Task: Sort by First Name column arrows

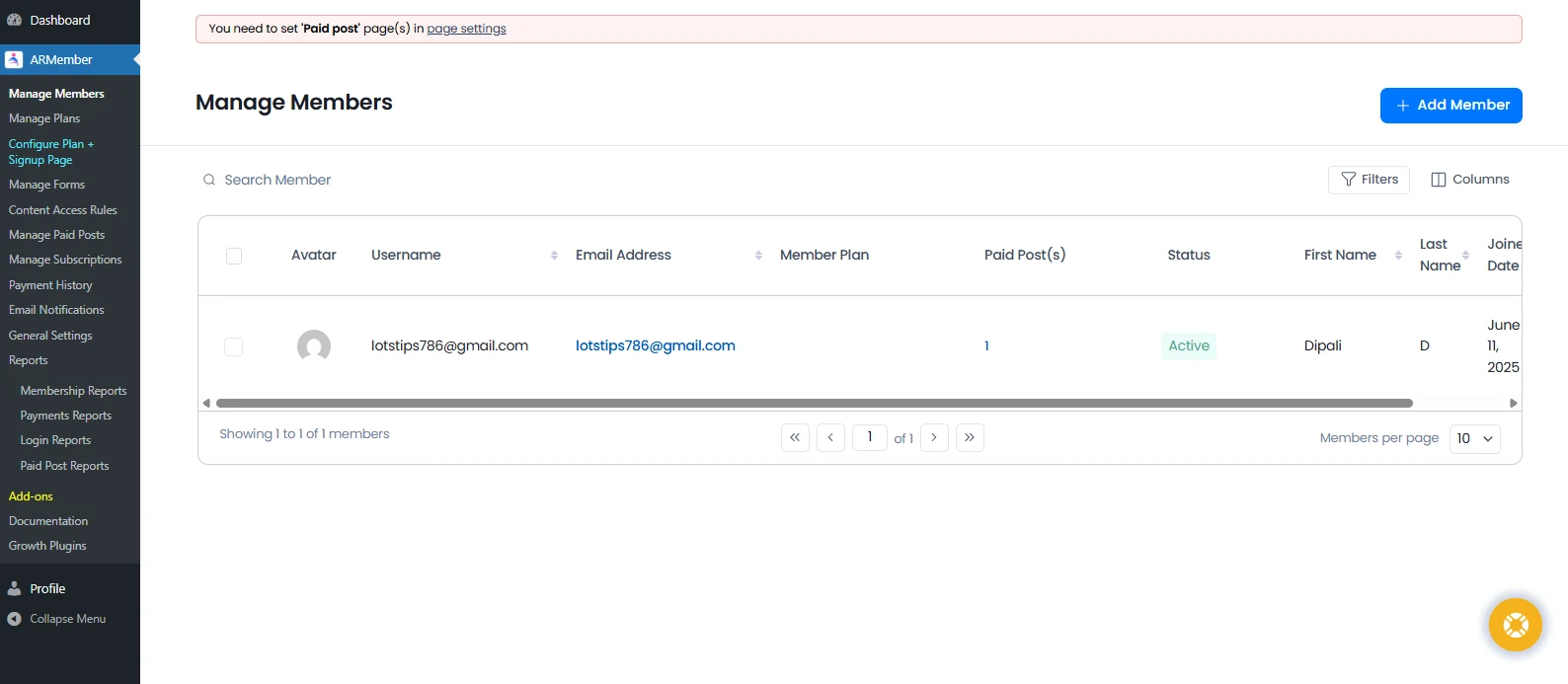Action: pyautogui.click(x=1398, y=255)
